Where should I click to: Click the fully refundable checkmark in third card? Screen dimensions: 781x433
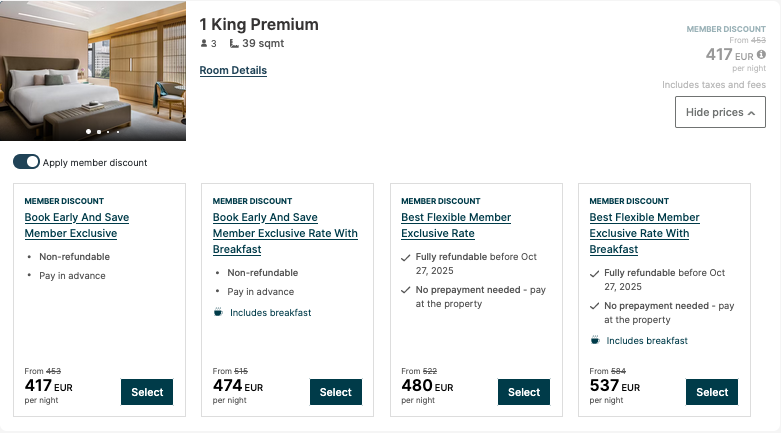click(405, 257)
